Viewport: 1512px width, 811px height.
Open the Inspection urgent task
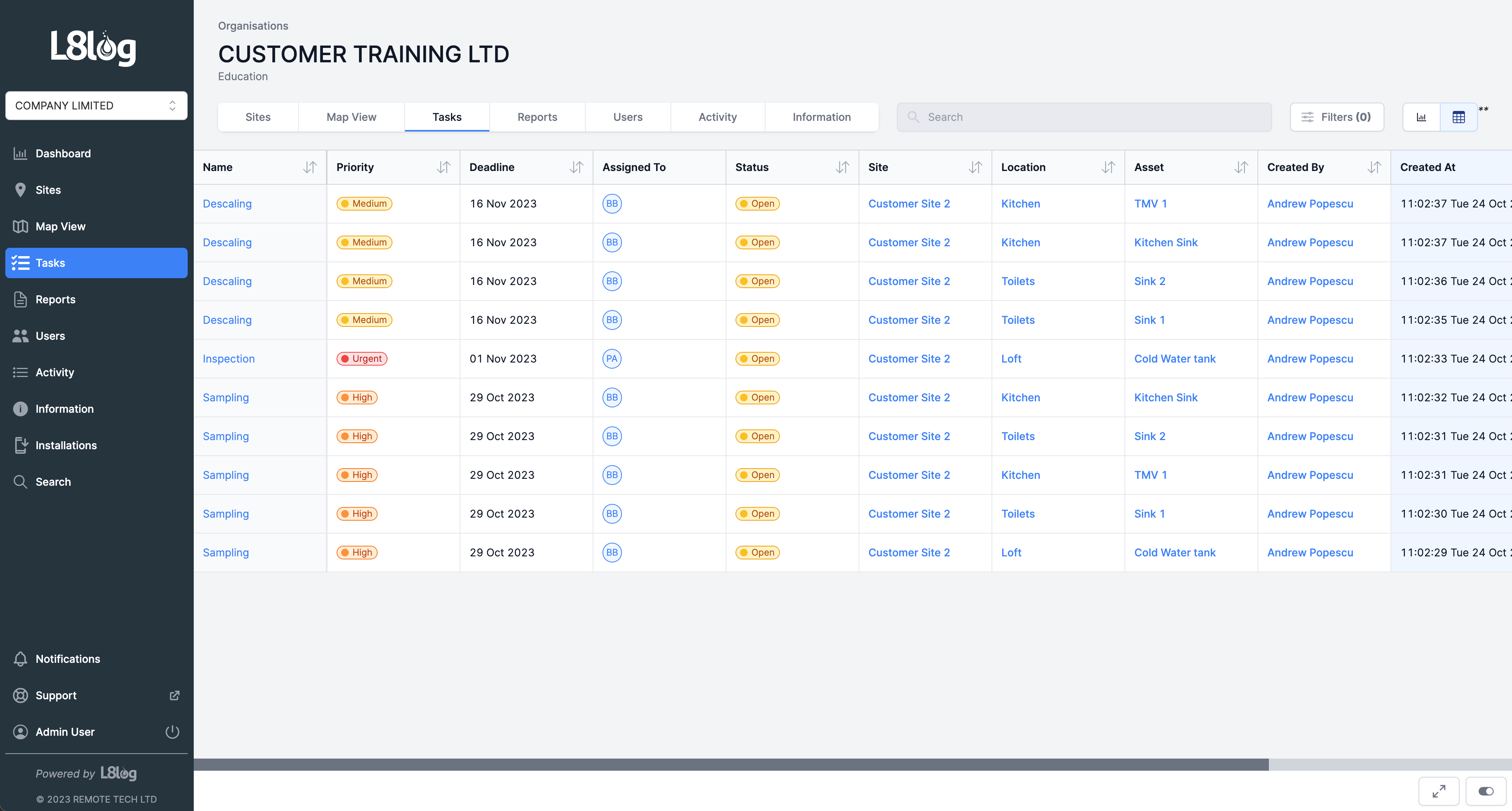click(228, 358)
